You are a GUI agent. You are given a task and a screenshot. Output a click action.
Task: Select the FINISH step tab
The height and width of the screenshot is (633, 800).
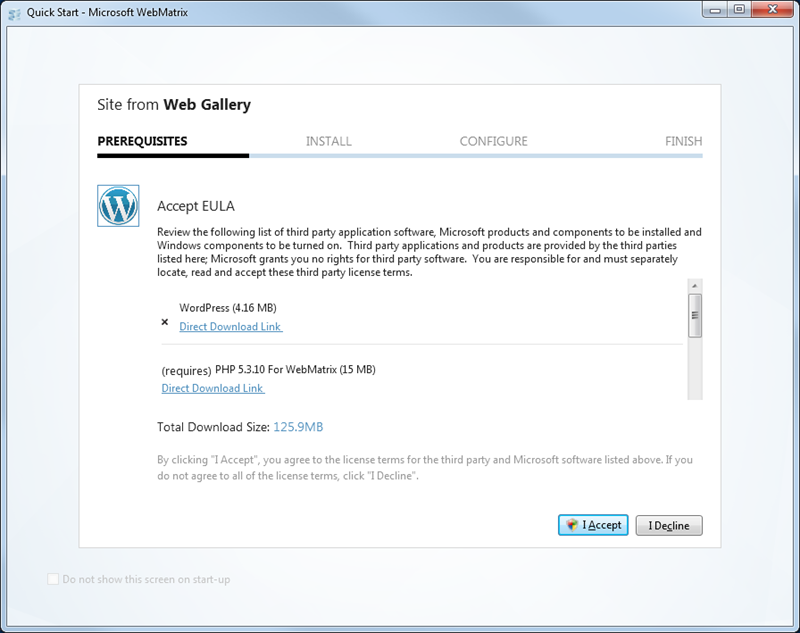pyautogui.click(x=684, y=141)
